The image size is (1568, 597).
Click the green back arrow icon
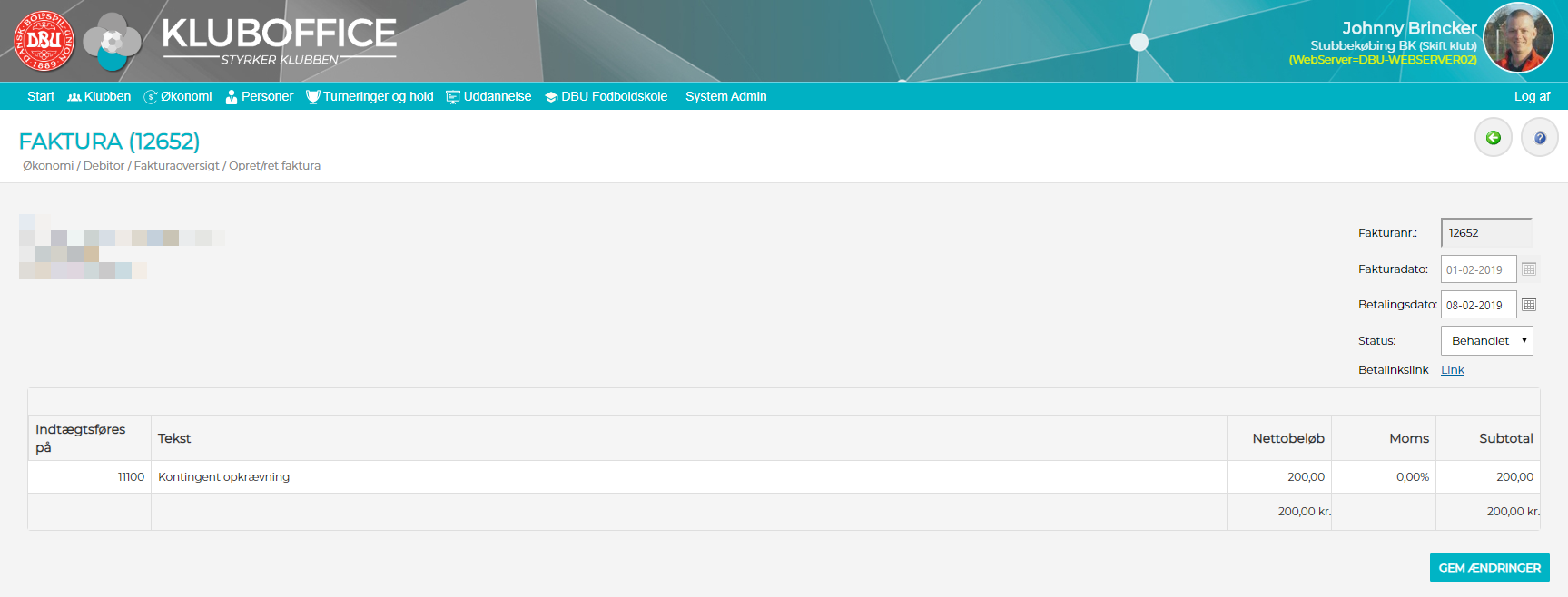click(x=1493, y=138)
